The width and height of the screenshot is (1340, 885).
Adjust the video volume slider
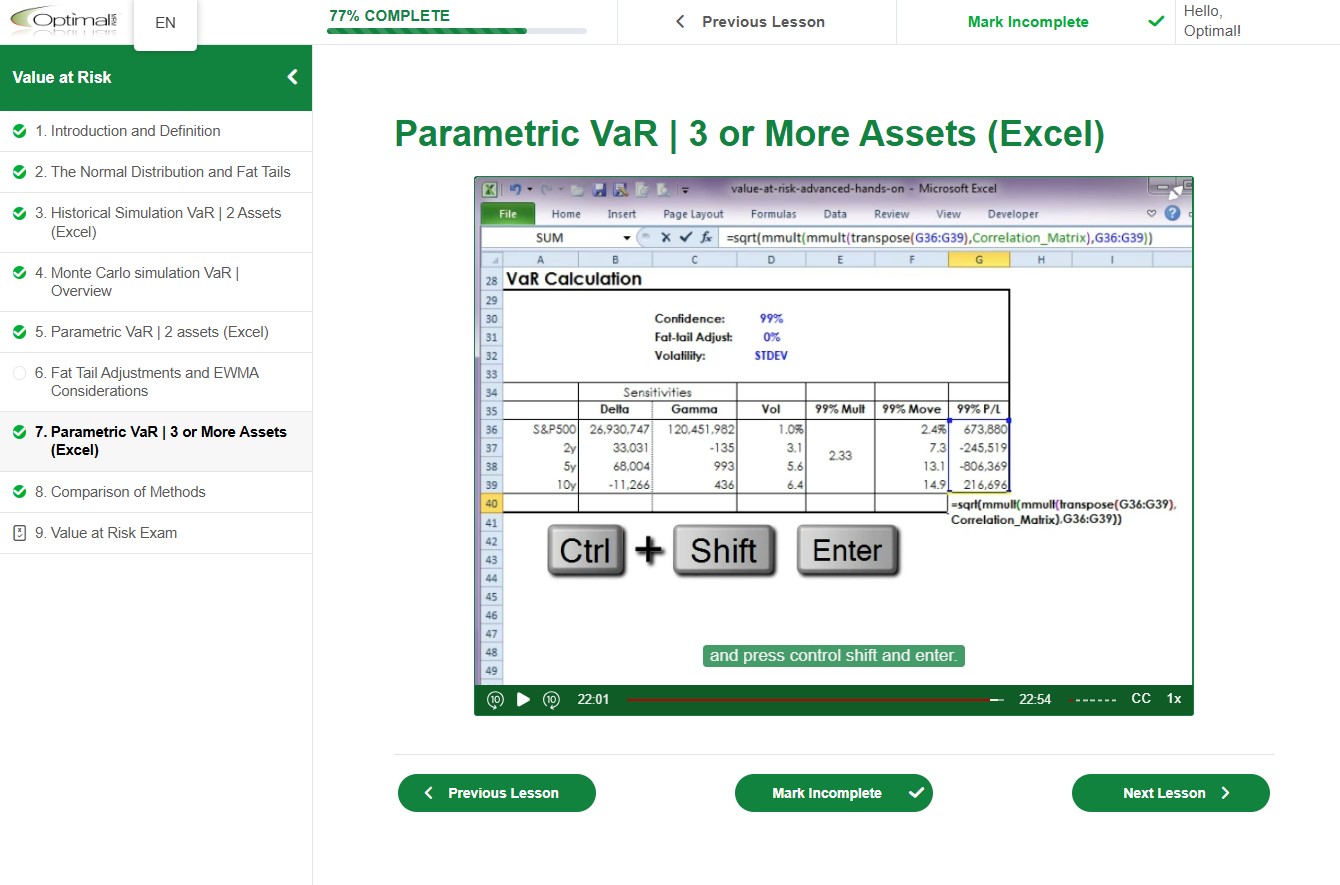pos(1092,700)
